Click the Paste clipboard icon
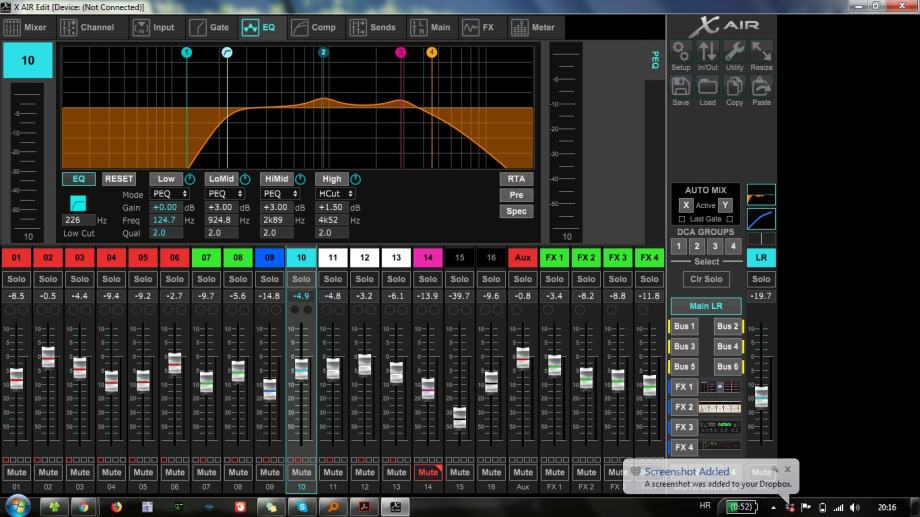 click(x=761, y=86)
